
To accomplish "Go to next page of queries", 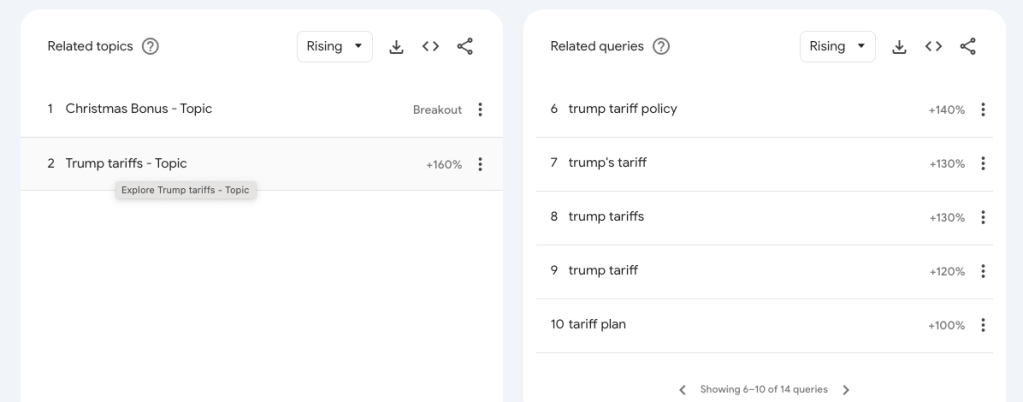I will tap(846, 390).
